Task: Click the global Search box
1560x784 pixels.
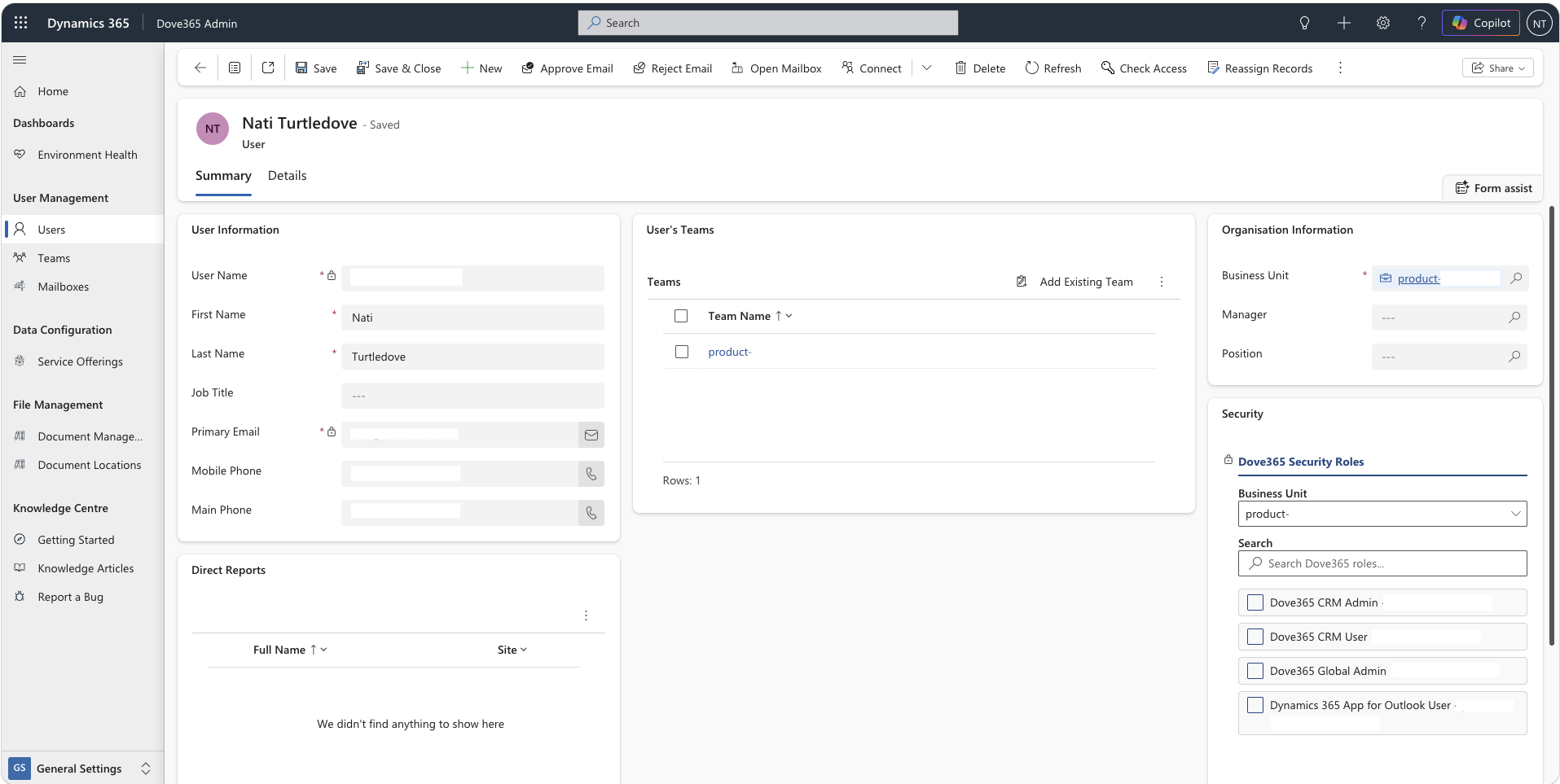Action: pos(768,23)
